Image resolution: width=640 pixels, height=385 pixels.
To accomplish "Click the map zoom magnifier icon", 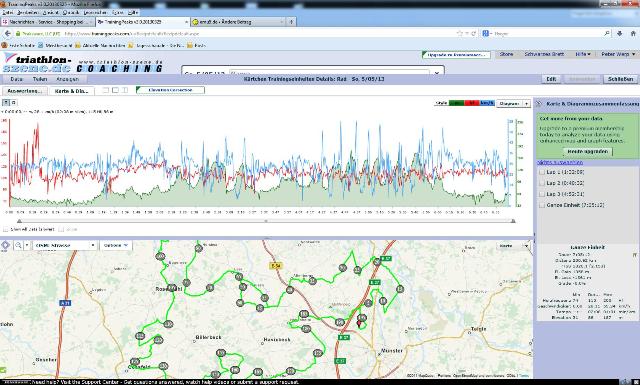I will click(18, 245).
